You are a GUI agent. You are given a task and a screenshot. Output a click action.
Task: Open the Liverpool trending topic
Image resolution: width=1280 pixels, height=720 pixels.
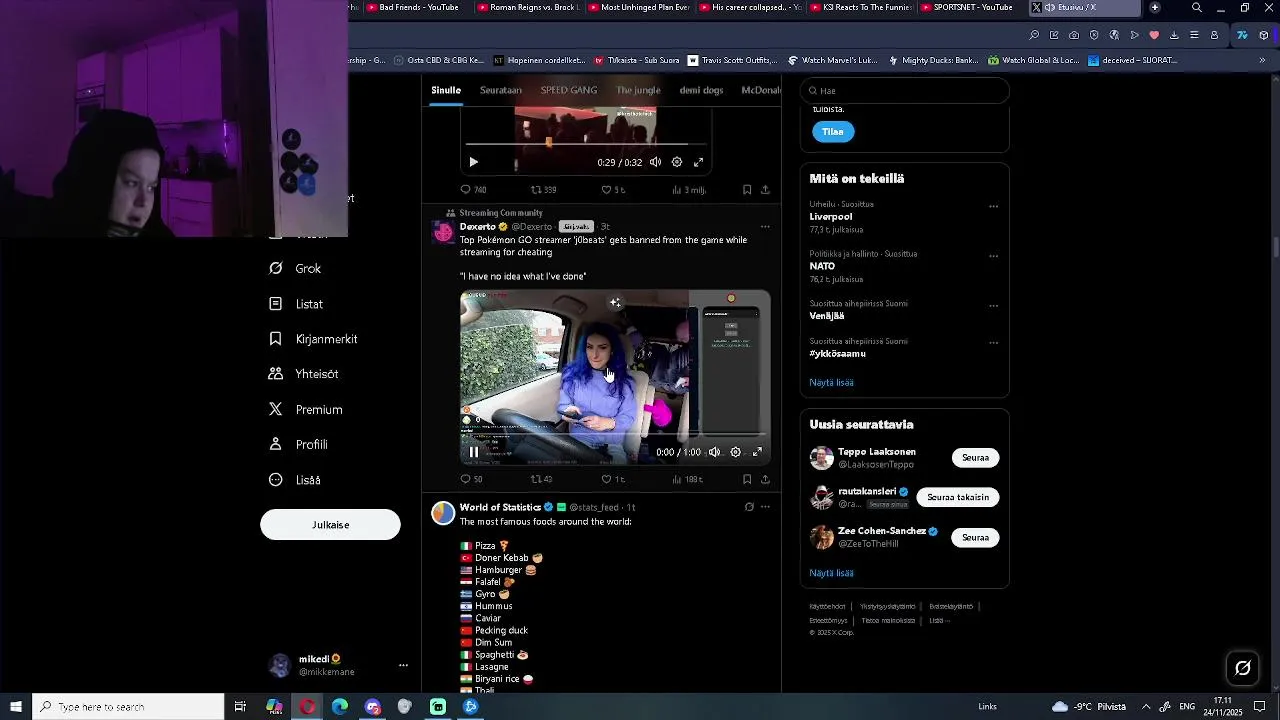pyautogui.click(x=831, y=216)
